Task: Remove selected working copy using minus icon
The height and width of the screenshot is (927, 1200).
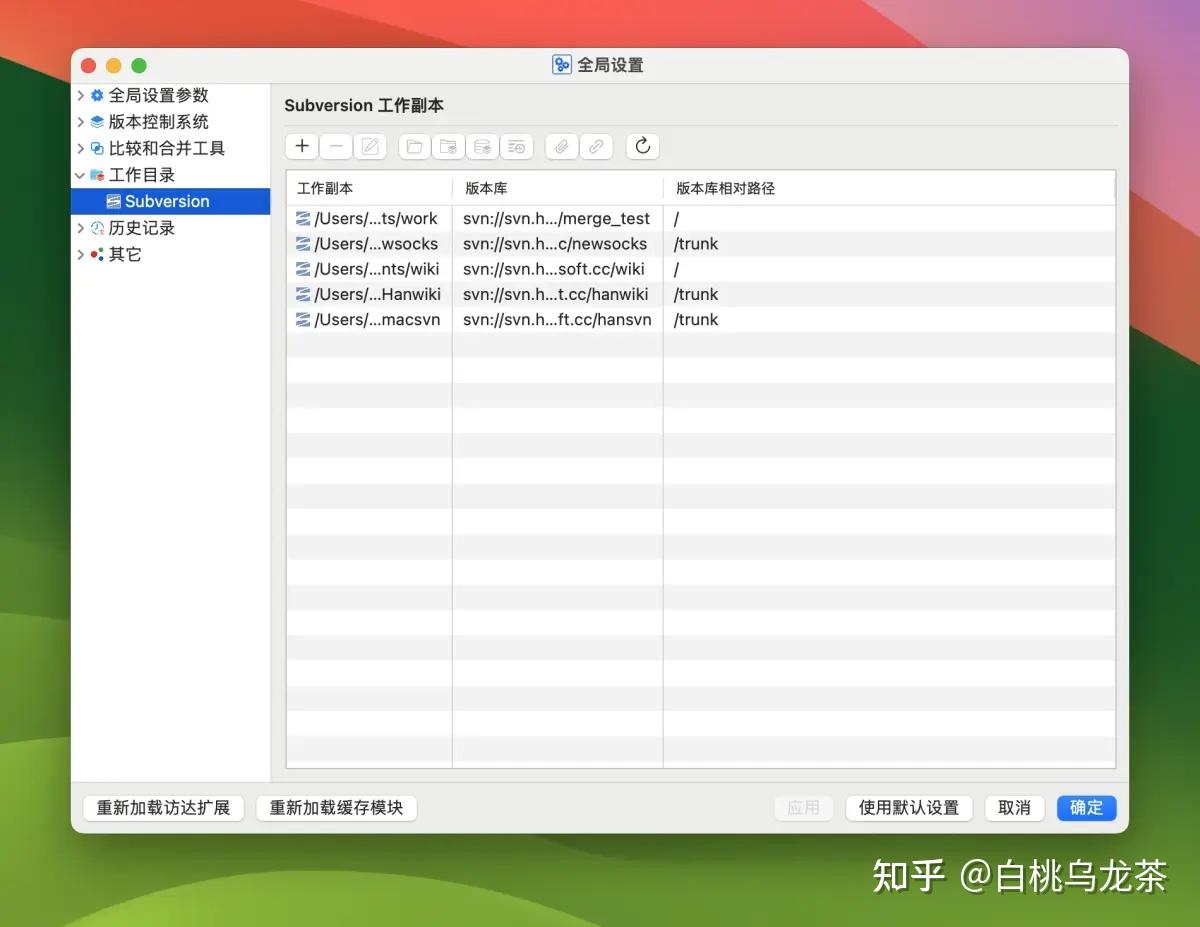Action: [x=336, y=146]
